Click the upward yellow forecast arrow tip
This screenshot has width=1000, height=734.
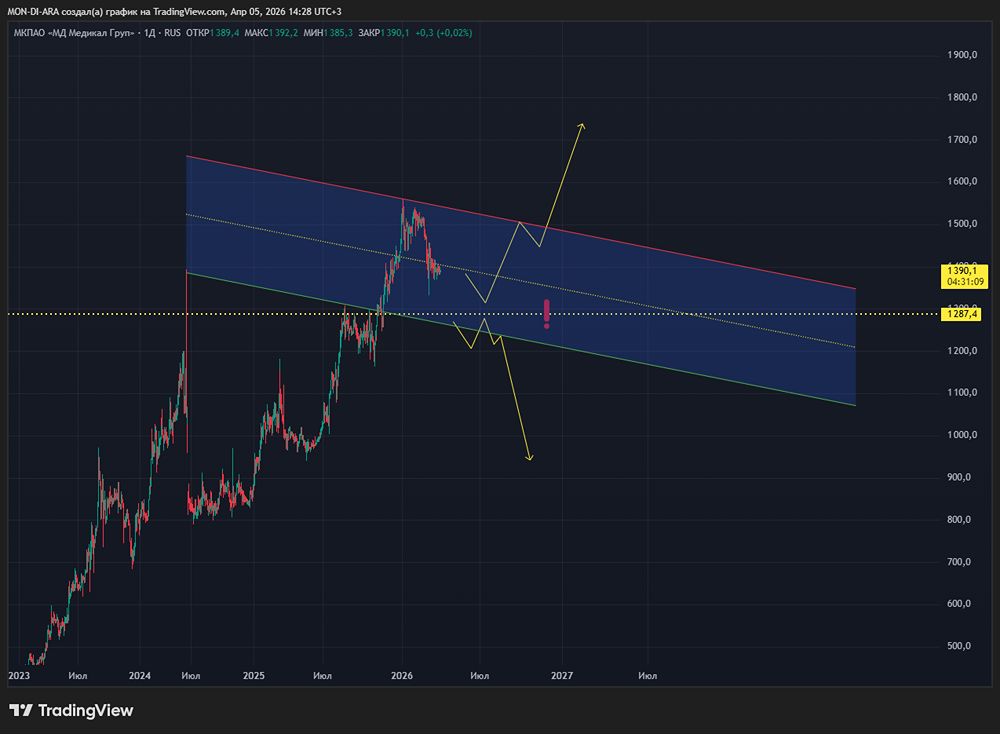tap(582, 125)
